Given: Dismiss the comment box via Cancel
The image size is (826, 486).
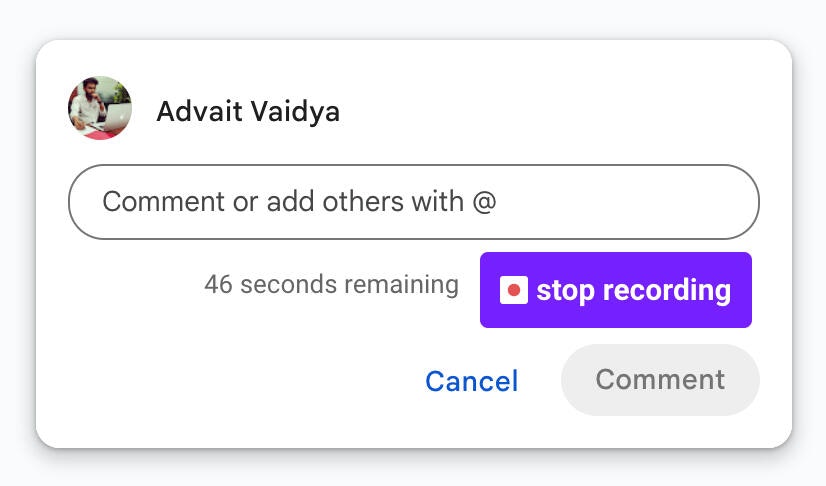Looking at the screenshot, I should [471, 381].
